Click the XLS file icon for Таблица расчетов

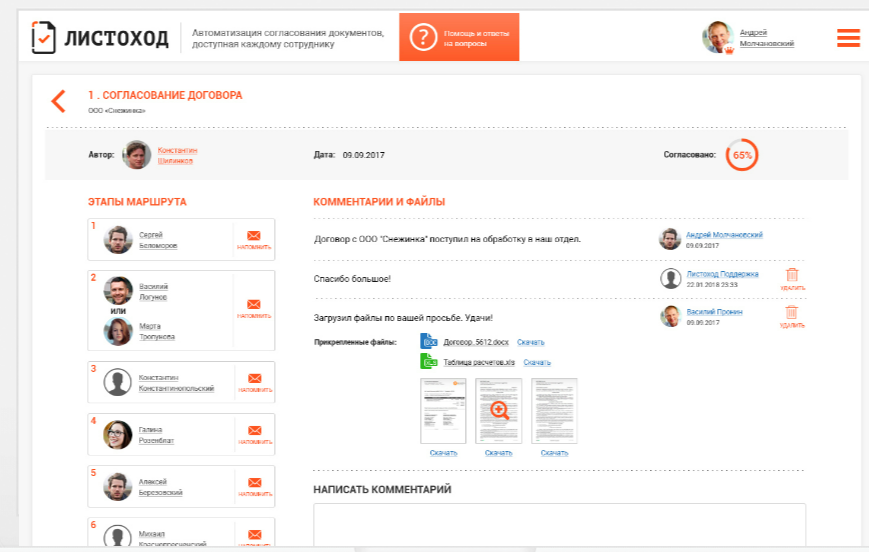pos(429,361)
